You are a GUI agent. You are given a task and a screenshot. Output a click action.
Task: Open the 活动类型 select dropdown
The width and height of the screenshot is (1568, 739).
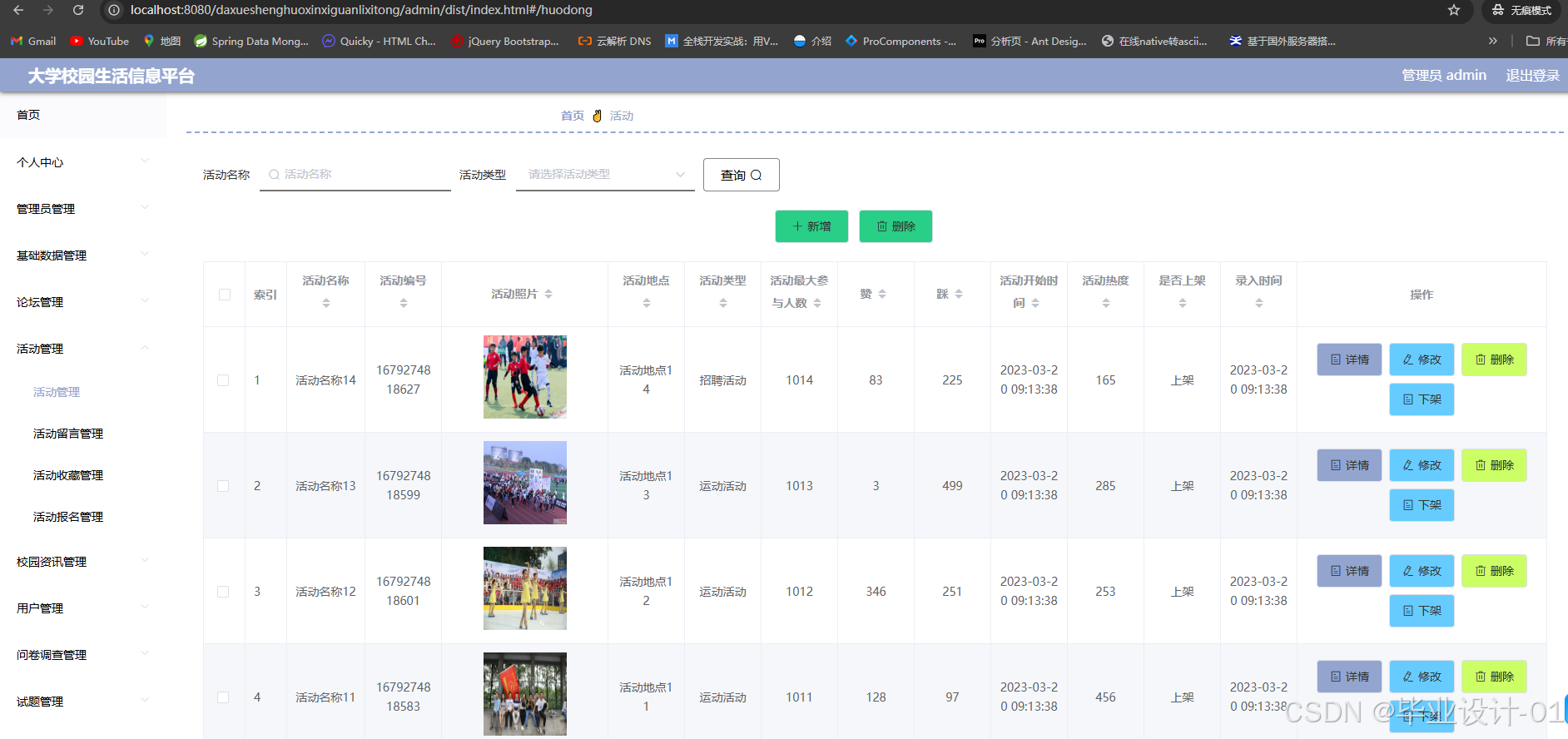(605, 174)
